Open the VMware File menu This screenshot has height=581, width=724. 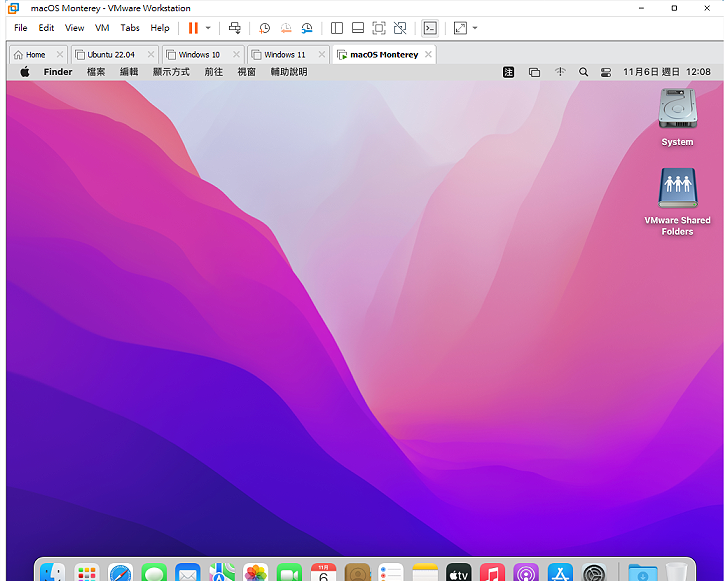click(21, 28)
